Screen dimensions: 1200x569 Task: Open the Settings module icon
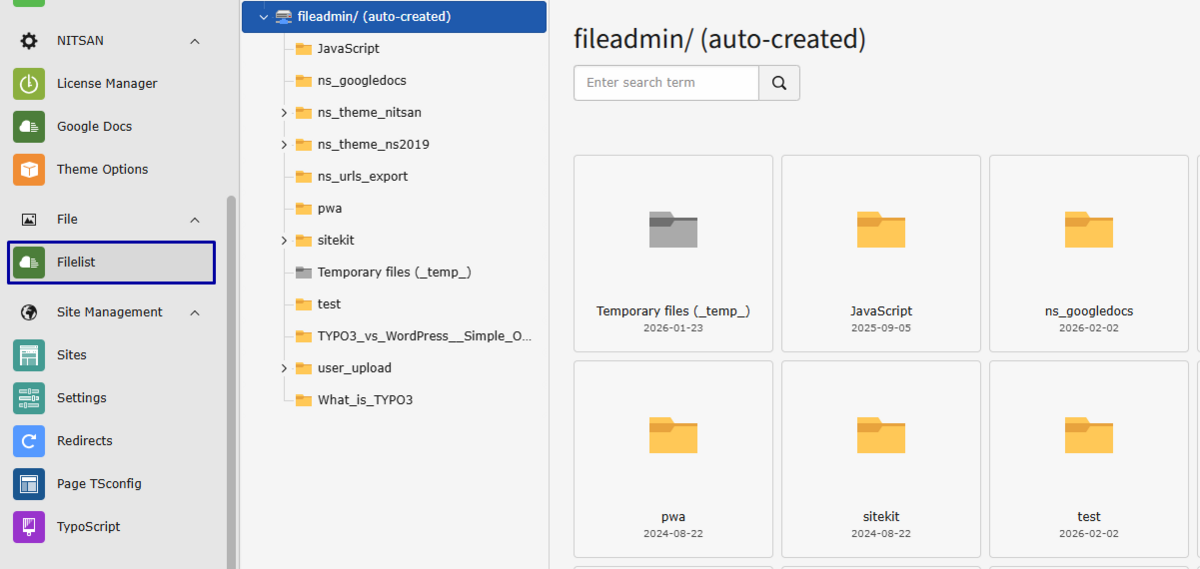click(x=29, y=398)
